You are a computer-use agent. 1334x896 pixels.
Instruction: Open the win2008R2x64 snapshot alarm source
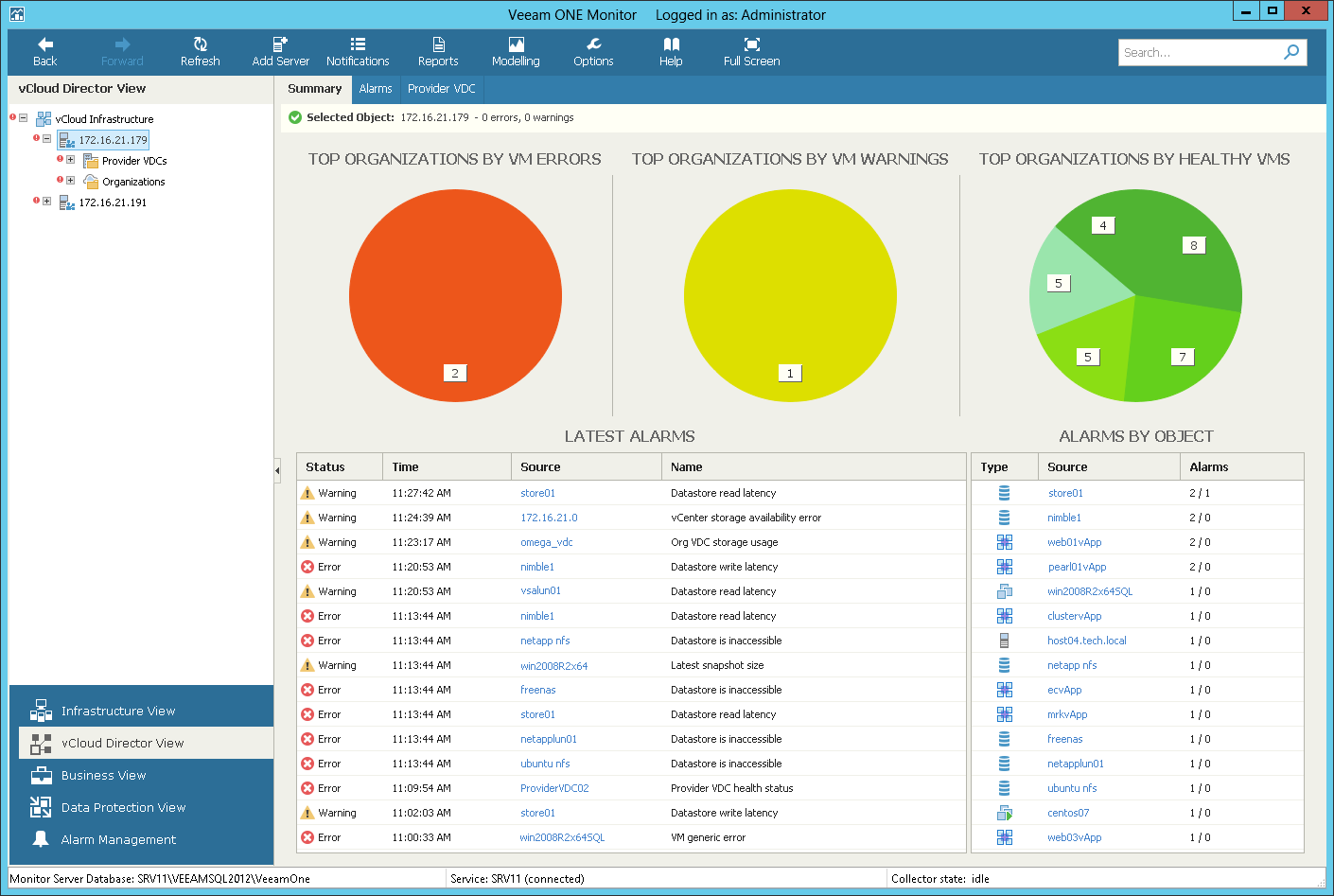[553, 665]
